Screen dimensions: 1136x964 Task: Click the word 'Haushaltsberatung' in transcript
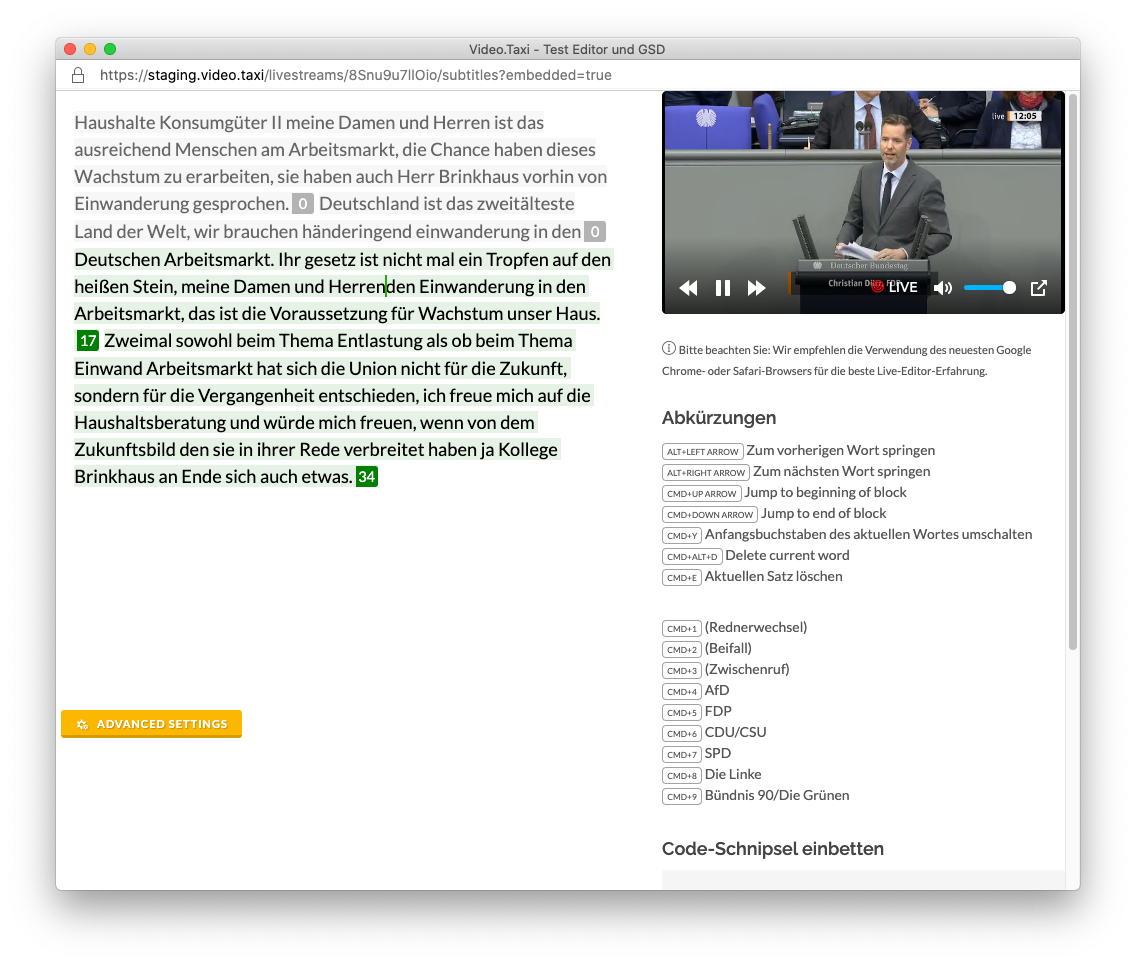(x=150, y=423)
